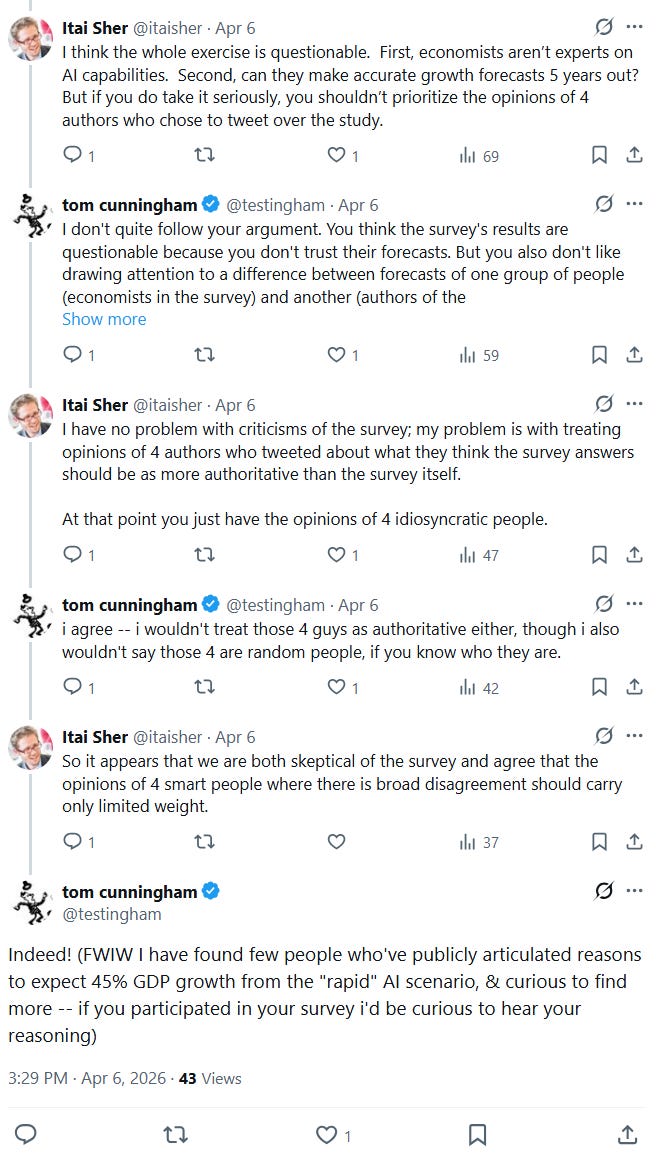Open @testingham handle under main tweet author
The width and height of the screenshot is (656, 1157).
[x=111, y=914]
